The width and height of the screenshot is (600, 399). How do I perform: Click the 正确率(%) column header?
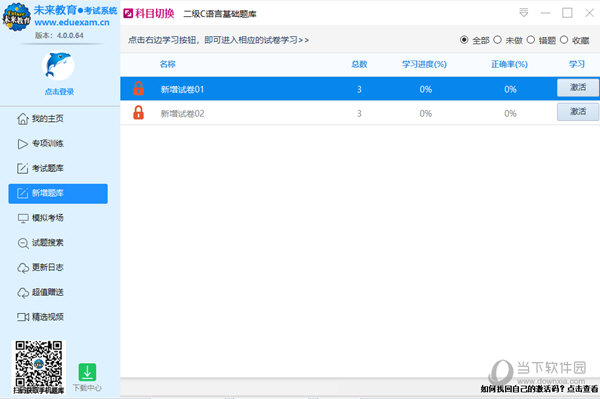click(509, 64)
